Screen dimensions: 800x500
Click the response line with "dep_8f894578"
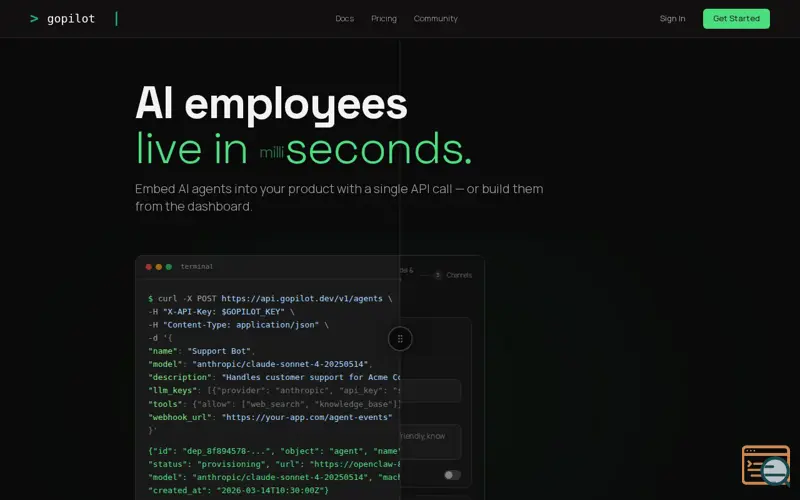click(274, 451)
